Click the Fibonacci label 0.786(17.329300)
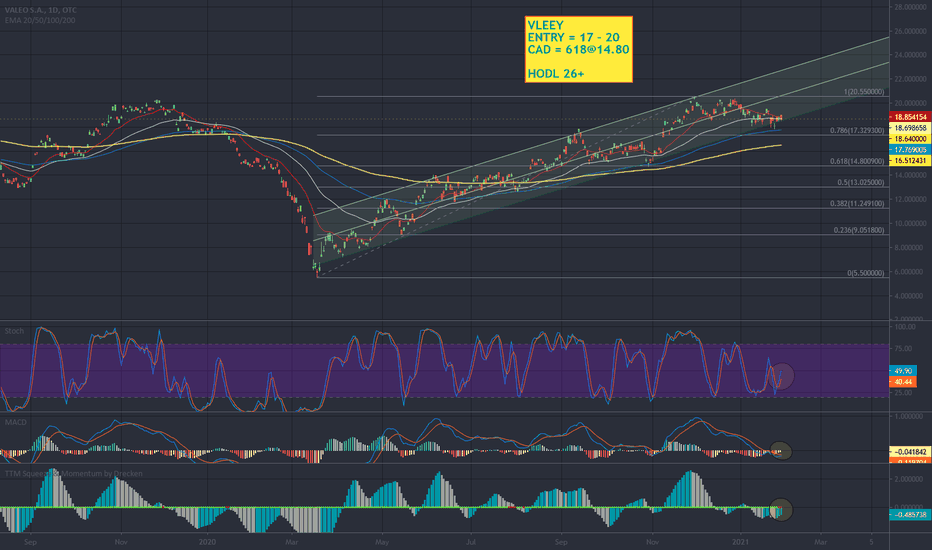The image size is (932, 550). [x=857, y=130]
